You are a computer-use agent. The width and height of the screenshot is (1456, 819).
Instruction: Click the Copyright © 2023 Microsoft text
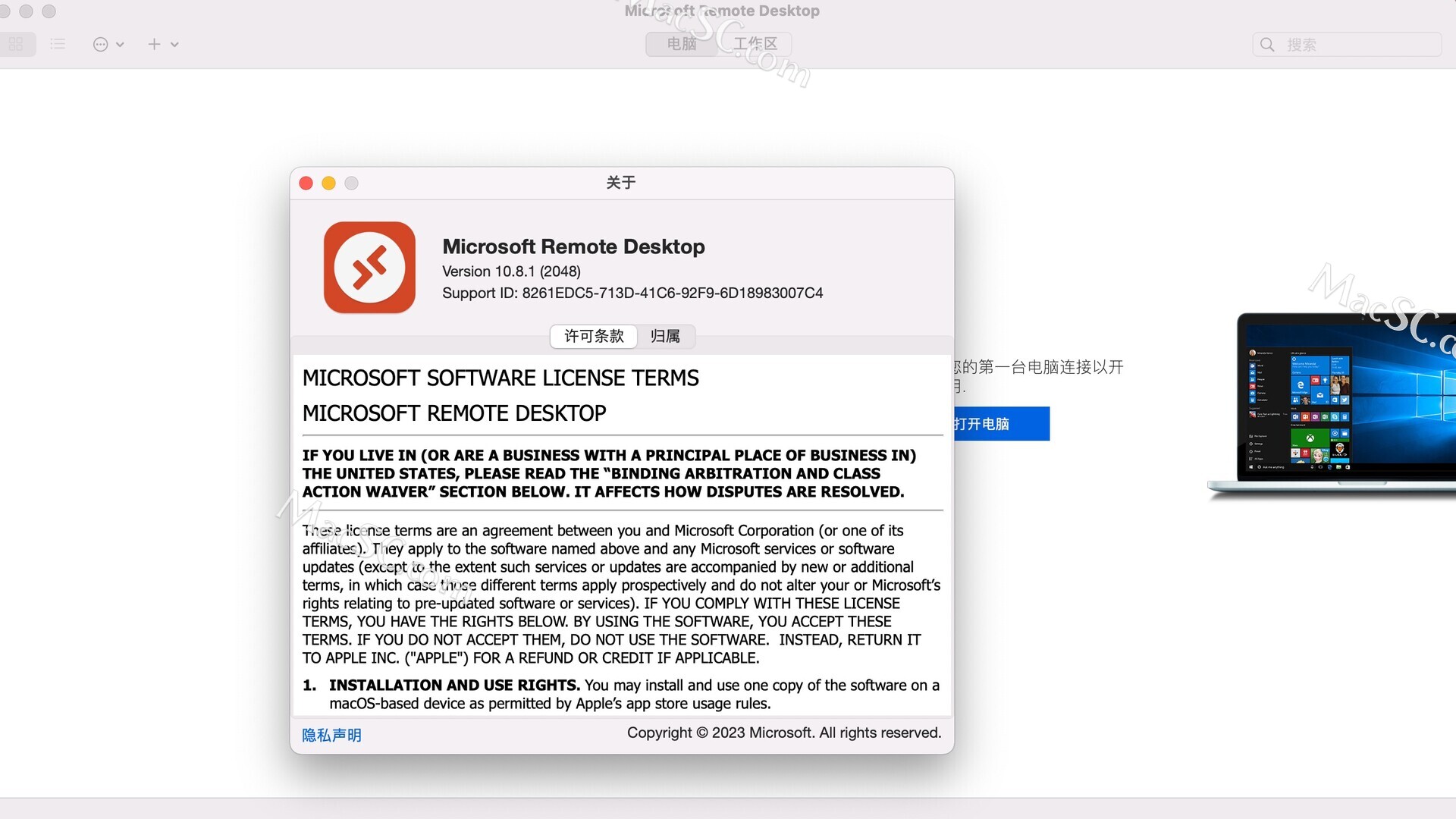pyautogui.click(x=784, y=733)
